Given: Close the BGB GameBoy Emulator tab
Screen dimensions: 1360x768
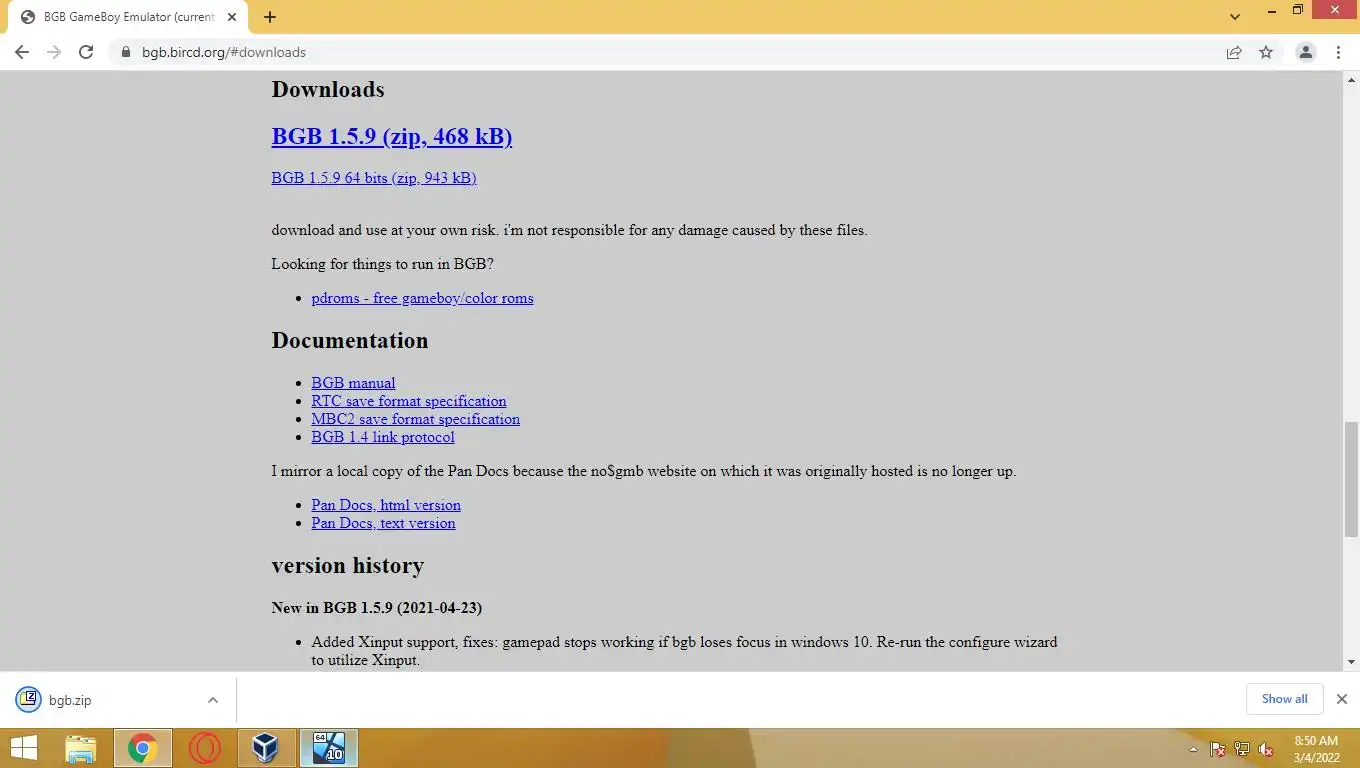Looking at the screenshot, I should 232,17.
